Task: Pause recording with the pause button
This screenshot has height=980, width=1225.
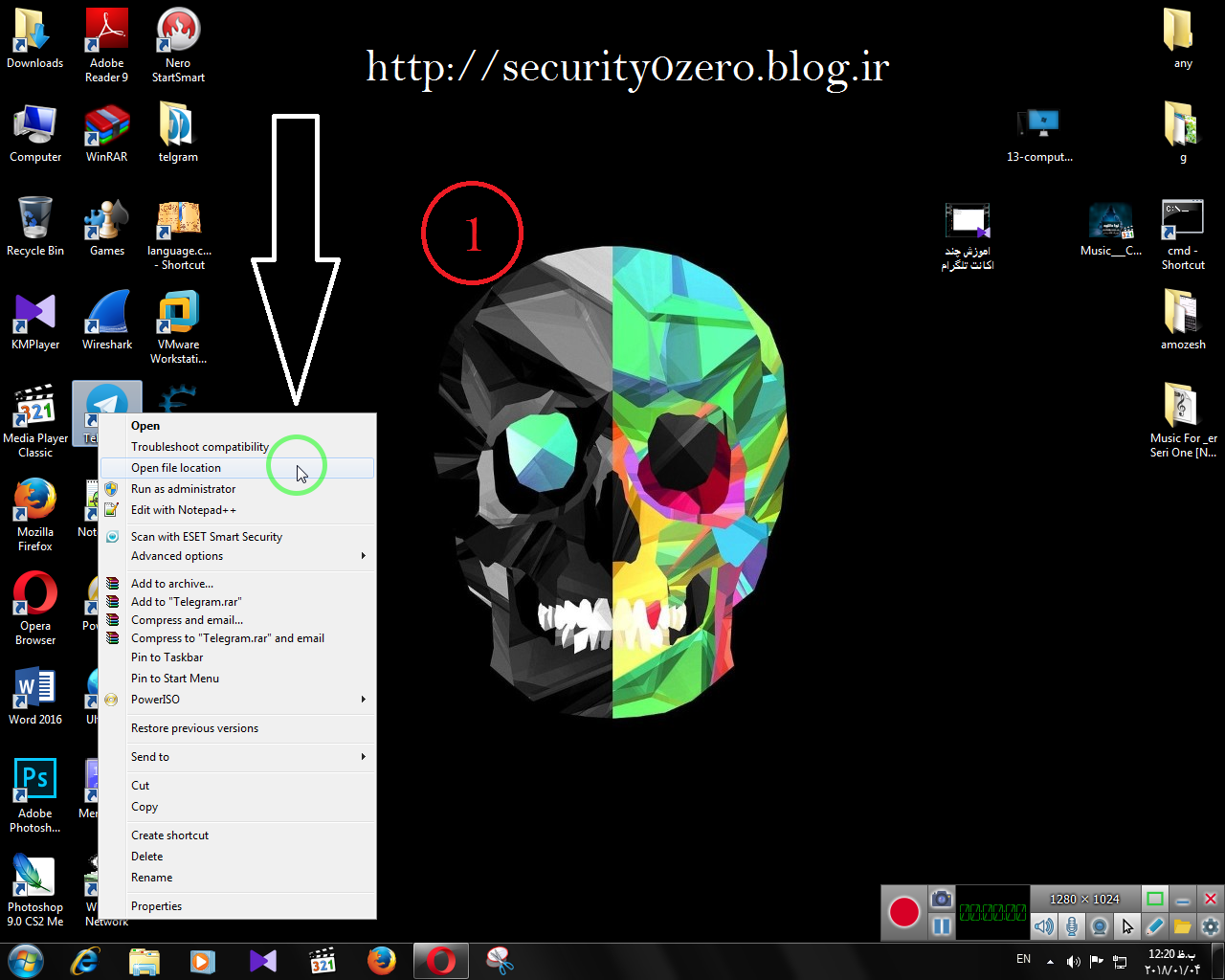Action: [x=942, y=926]
